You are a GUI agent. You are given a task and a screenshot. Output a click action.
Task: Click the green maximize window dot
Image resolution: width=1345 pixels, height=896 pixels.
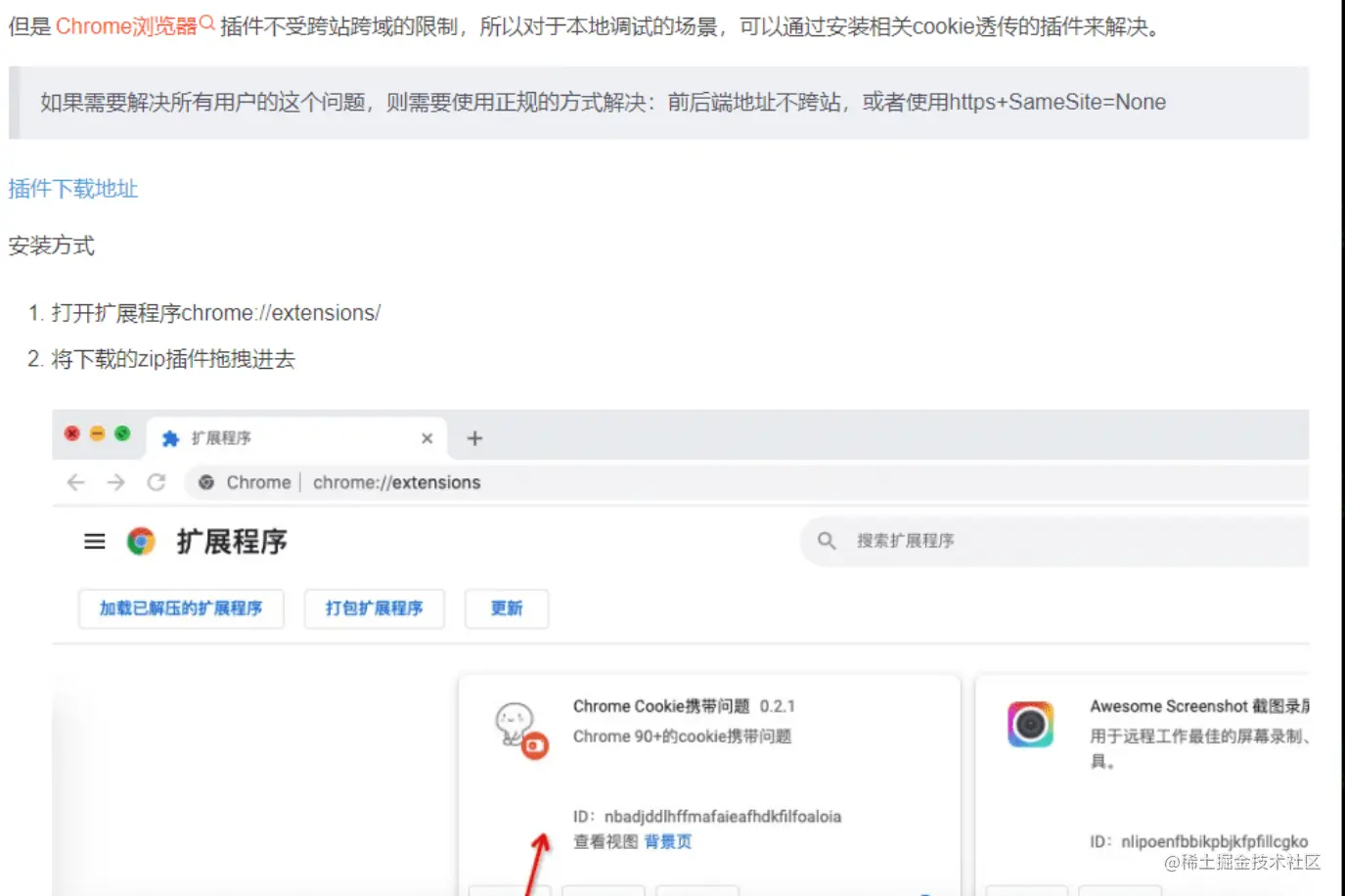coord(122,433)
